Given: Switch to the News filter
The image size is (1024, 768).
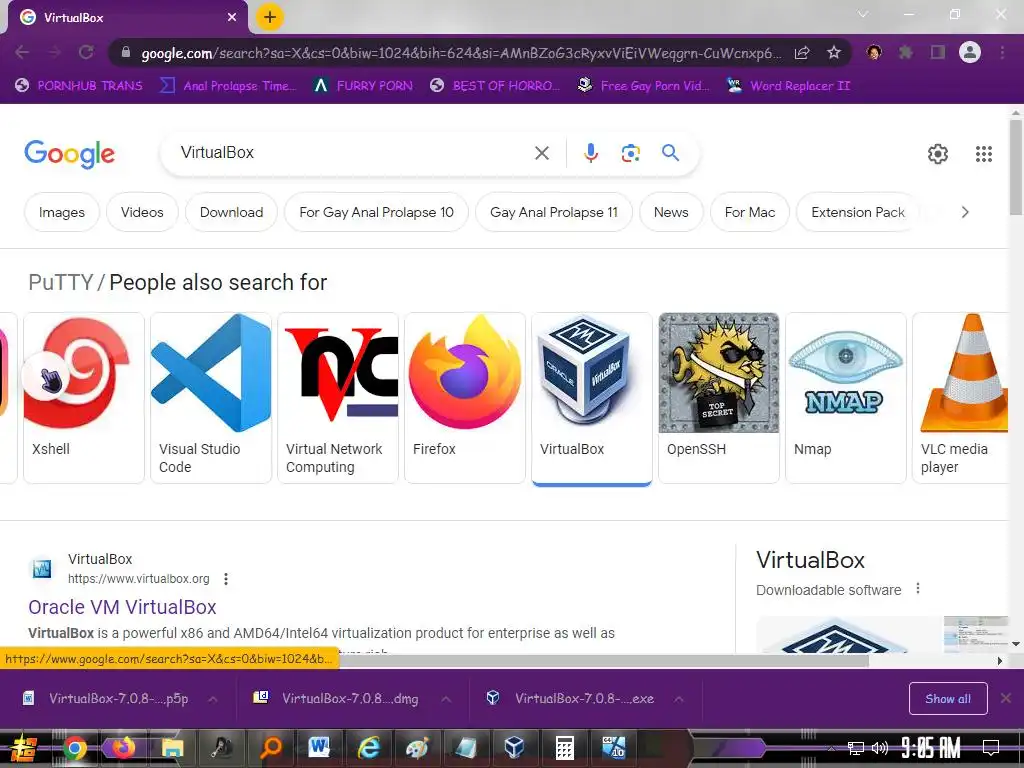Looking at the screenshot, I should 671,212.
